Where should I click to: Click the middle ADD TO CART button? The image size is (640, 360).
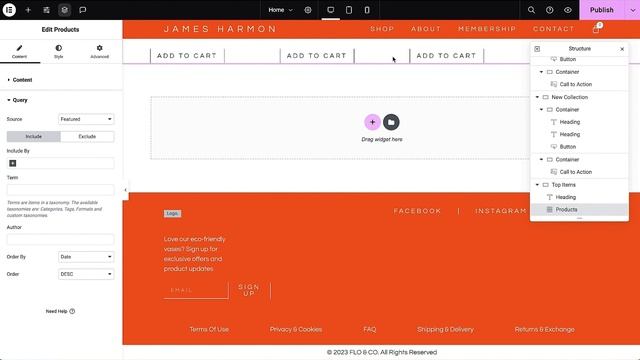coord(317,56)
